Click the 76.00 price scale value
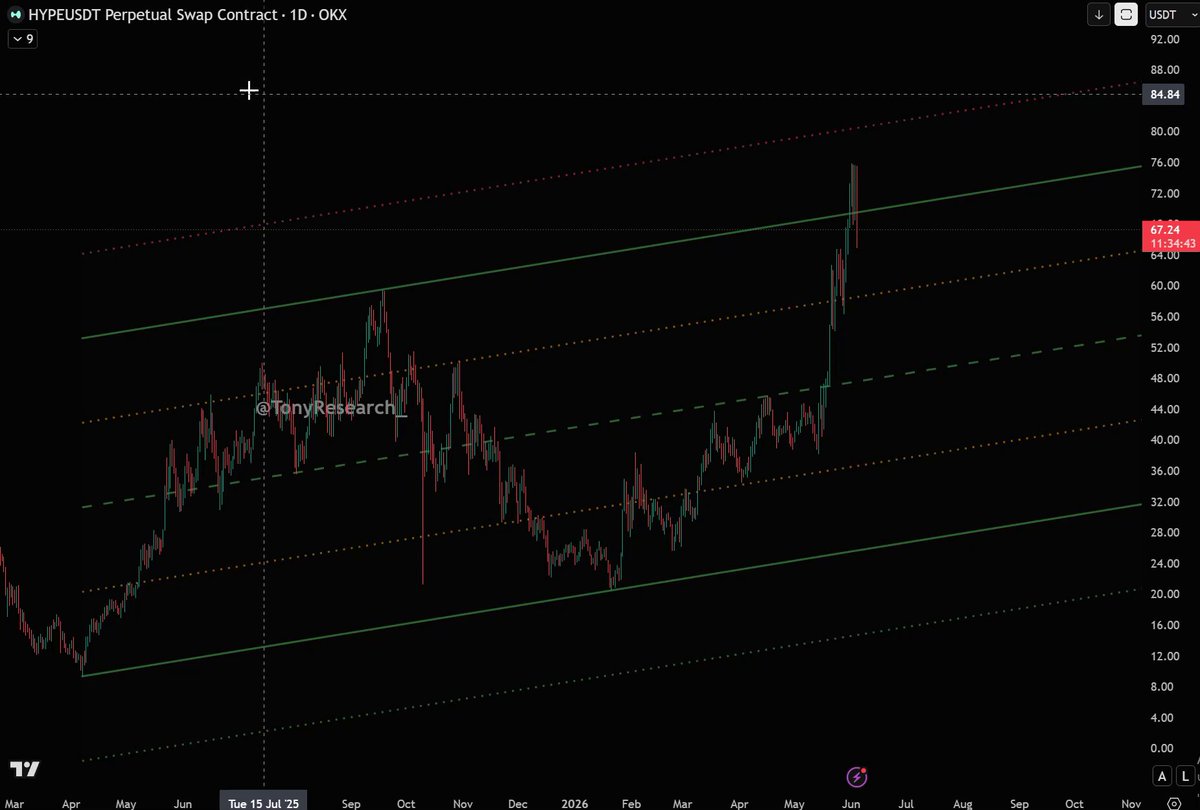This screenshot has height=810, width=1200. [x=1166, y=162]
